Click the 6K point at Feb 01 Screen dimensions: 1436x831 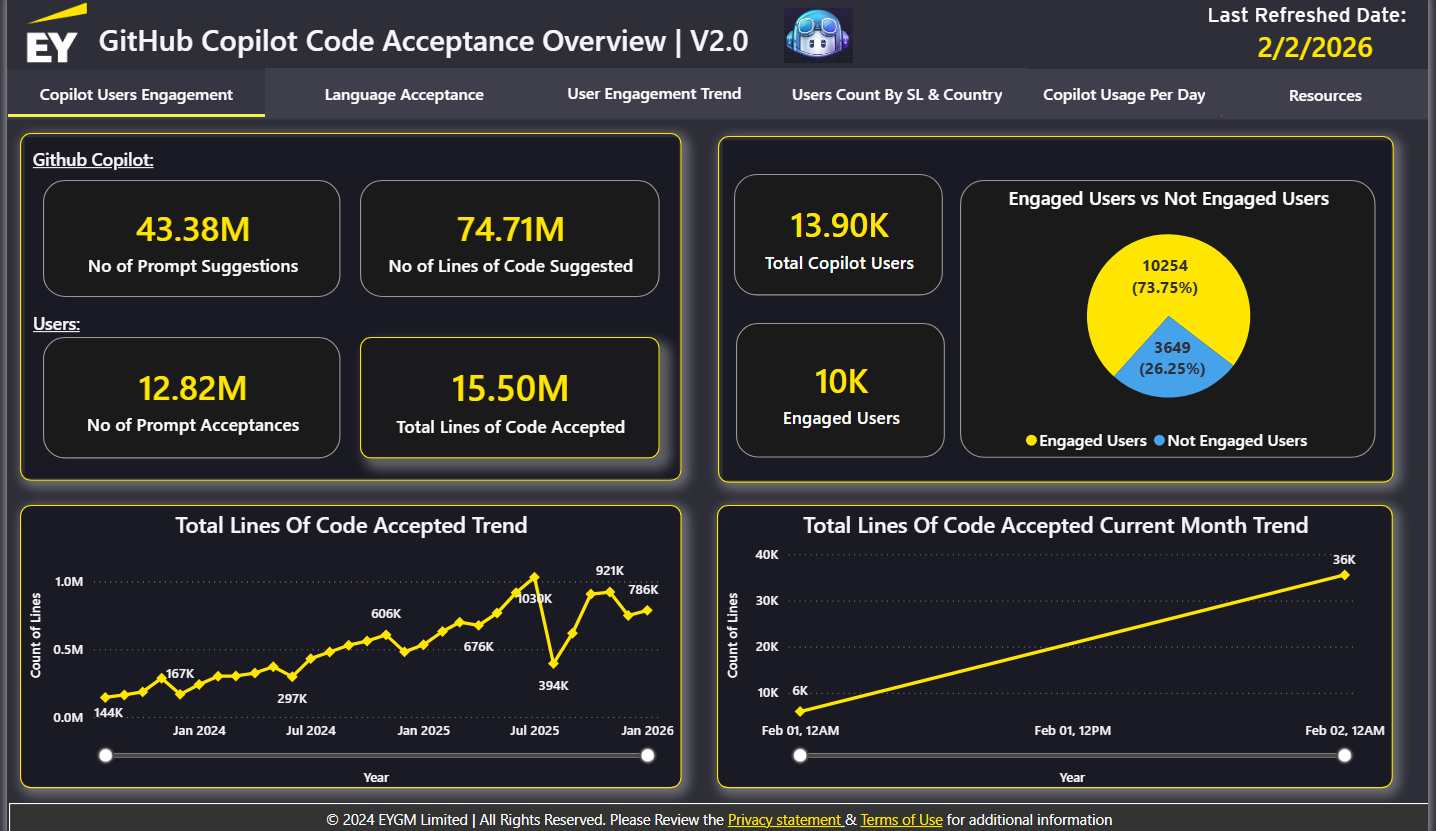click(800, 711)
